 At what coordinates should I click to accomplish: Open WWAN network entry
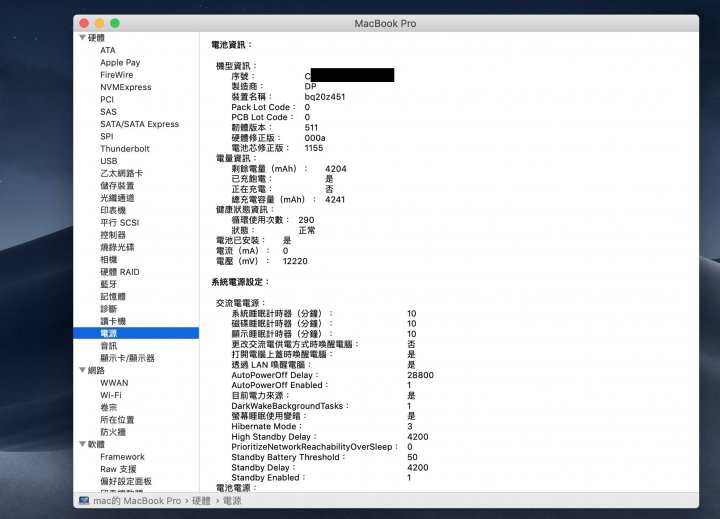tap(114, 383)
